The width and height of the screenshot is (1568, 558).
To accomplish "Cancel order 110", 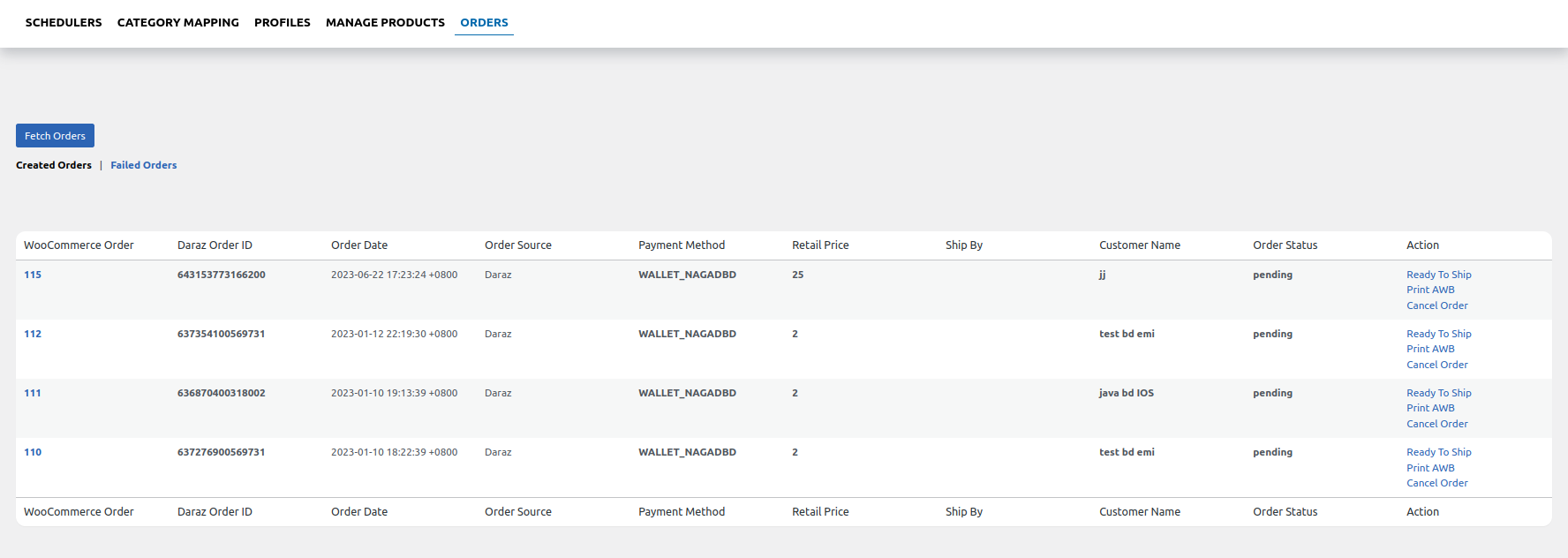I will [x=1436, y=483].
